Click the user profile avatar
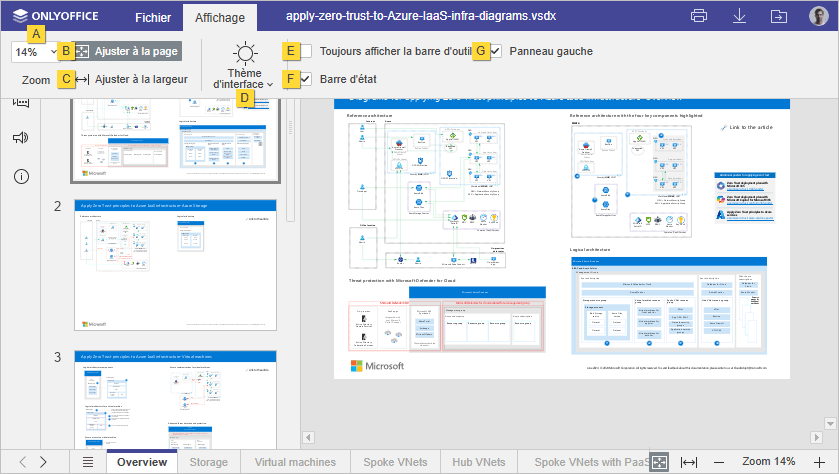Screen dimensions: 839x474 (x=819, y=16)
